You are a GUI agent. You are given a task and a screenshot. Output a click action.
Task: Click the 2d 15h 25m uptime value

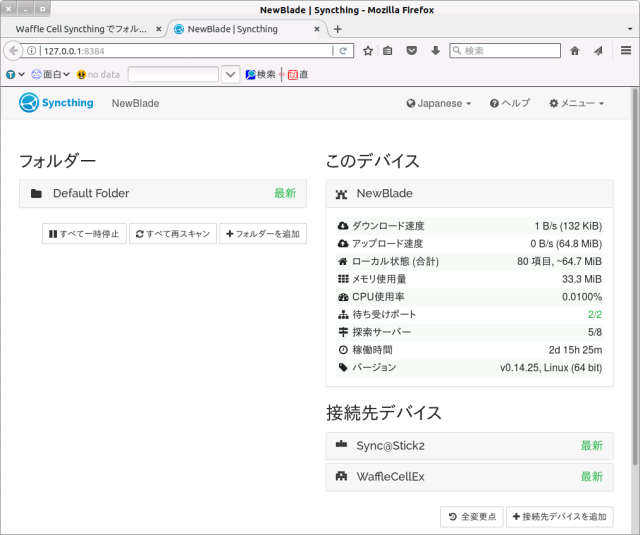point(575,350)
